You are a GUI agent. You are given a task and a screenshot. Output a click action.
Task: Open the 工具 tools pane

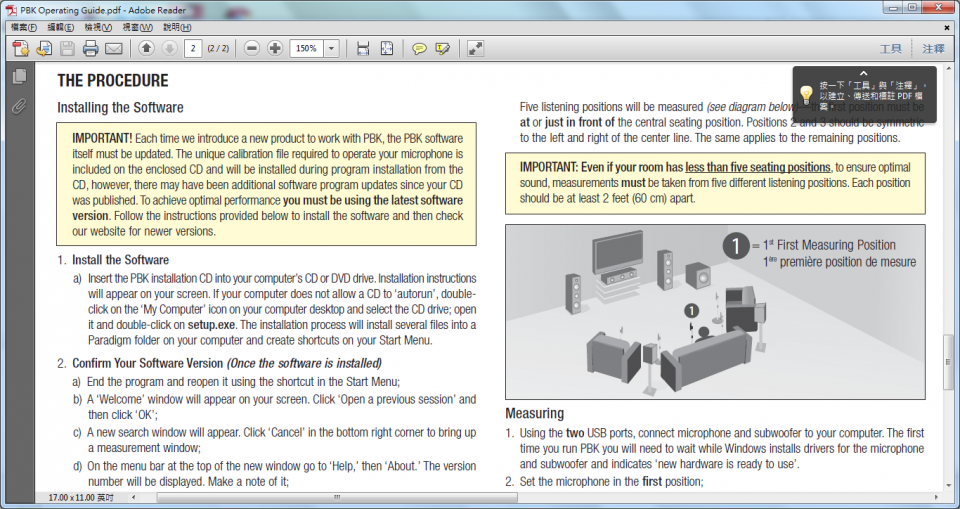tap(890, 49)
